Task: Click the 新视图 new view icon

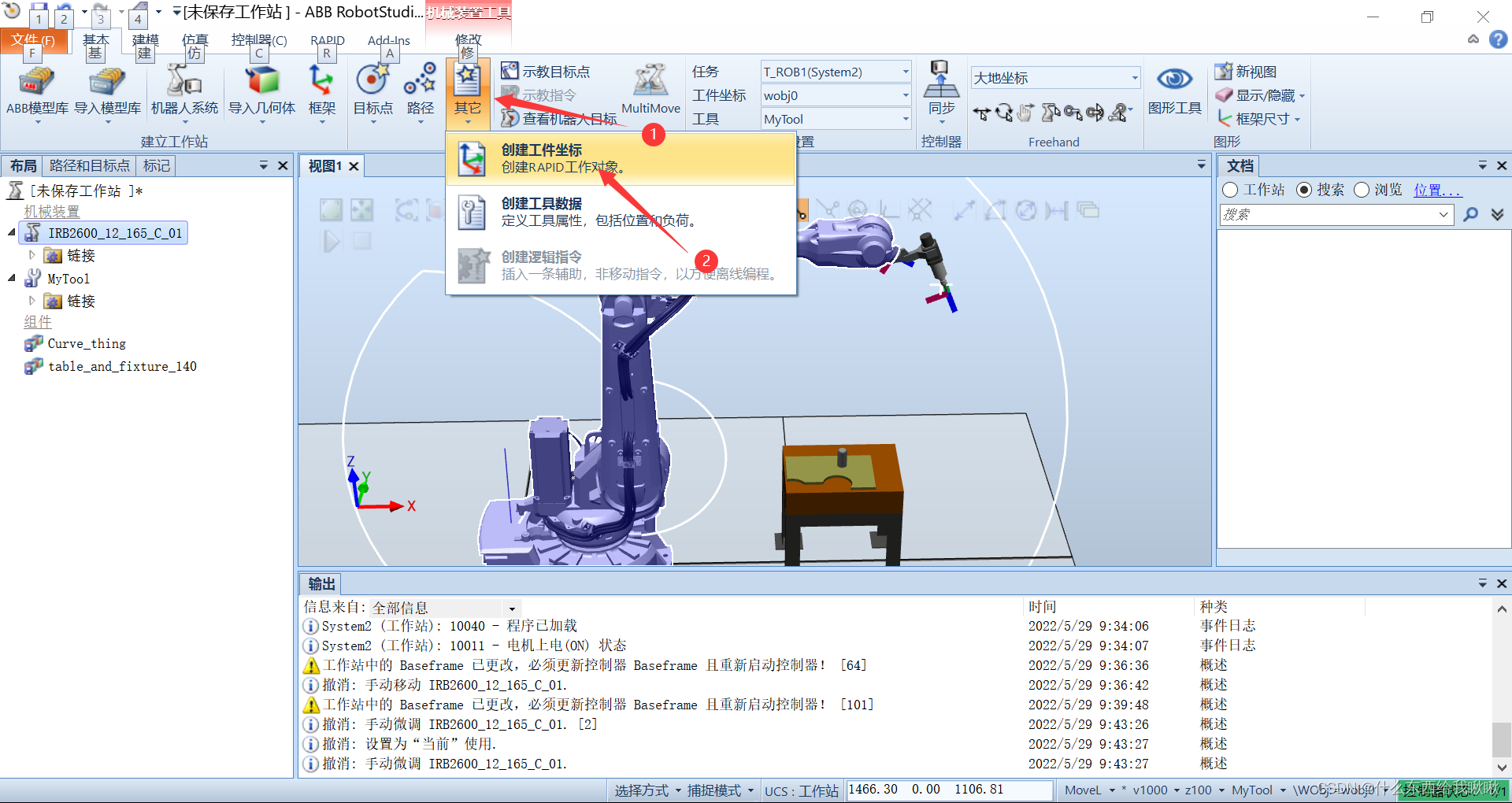Action: click(1223, 72)
